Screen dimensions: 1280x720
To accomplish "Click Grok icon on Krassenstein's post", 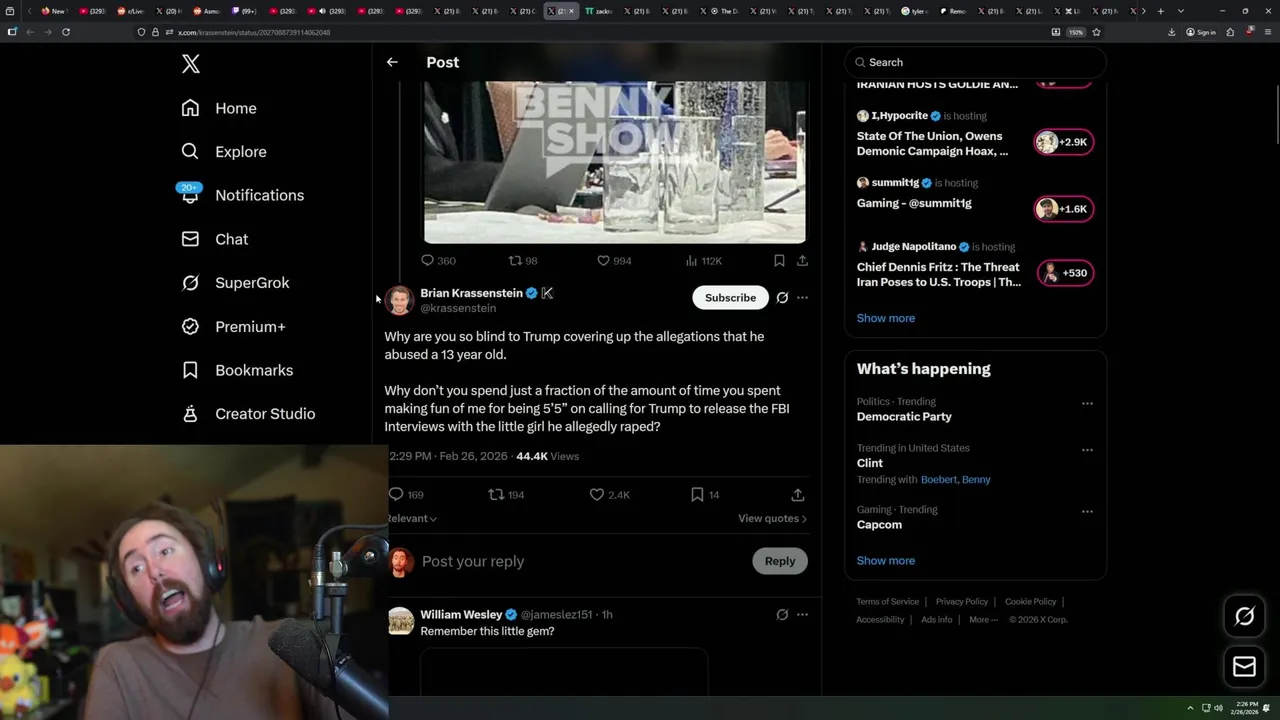I will tap(782, 298).
